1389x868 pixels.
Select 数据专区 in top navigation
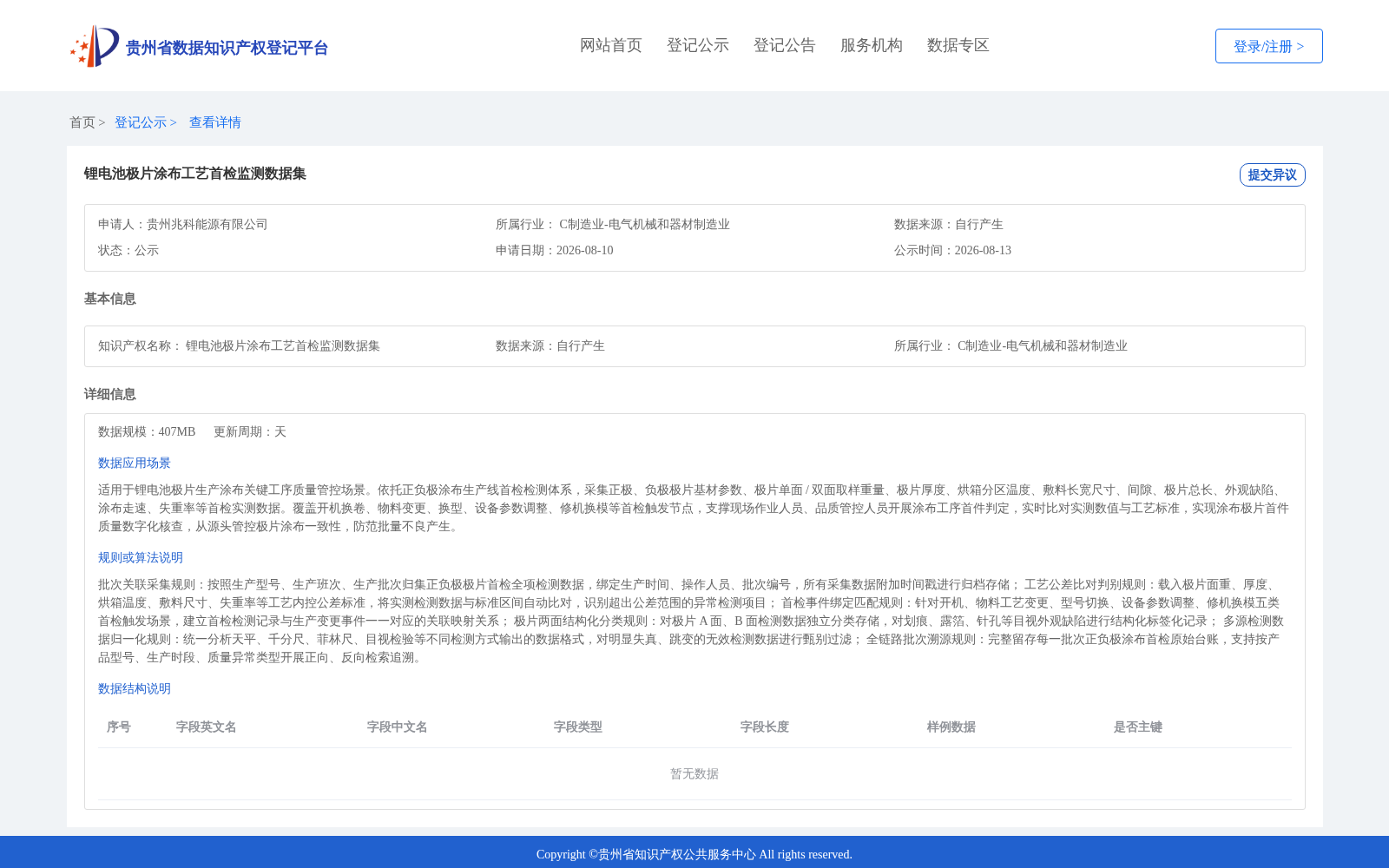(x=958, y=45)
